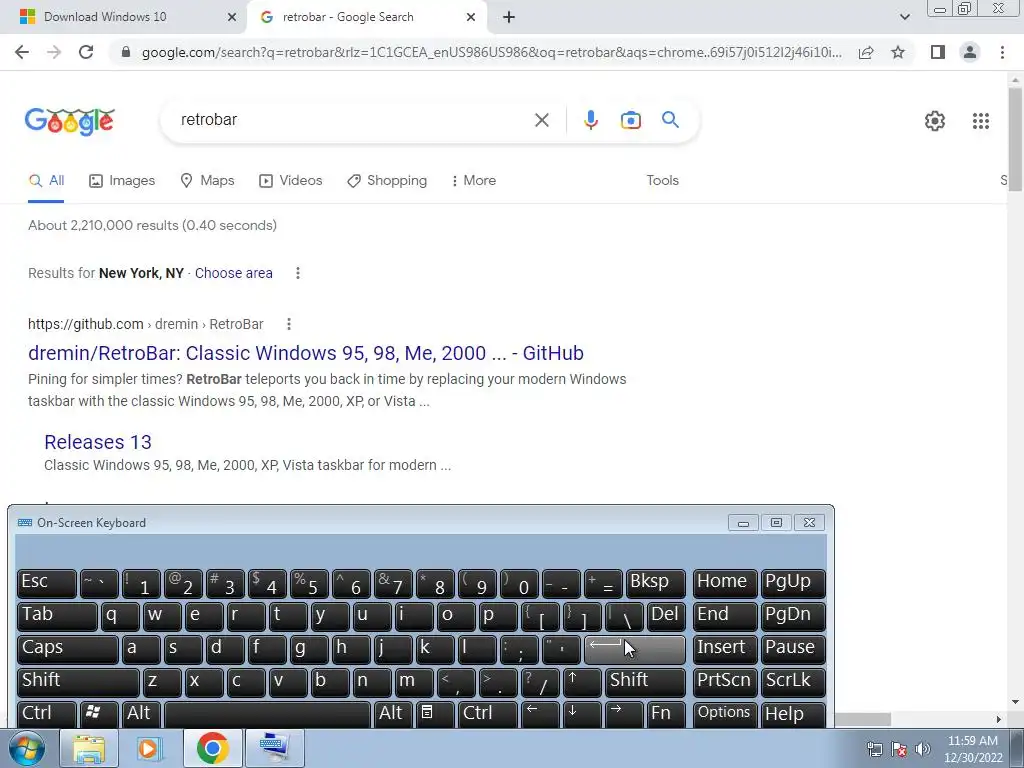Click Bksp key on On-Screen Keyboard

point(656,583)
